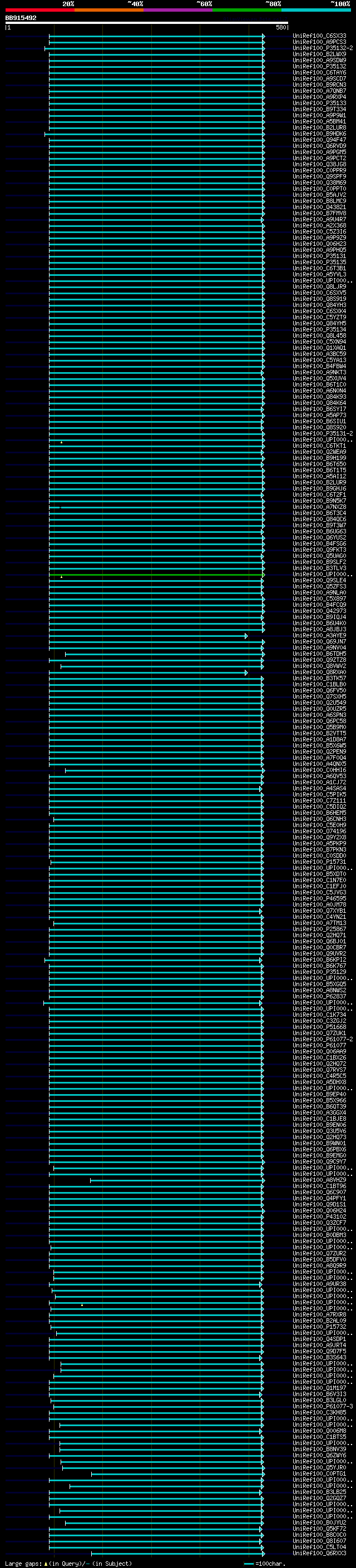Click the purple ~60% identity color band
Viewport: 356px width, 1568px height.
(x=179, y=10)
